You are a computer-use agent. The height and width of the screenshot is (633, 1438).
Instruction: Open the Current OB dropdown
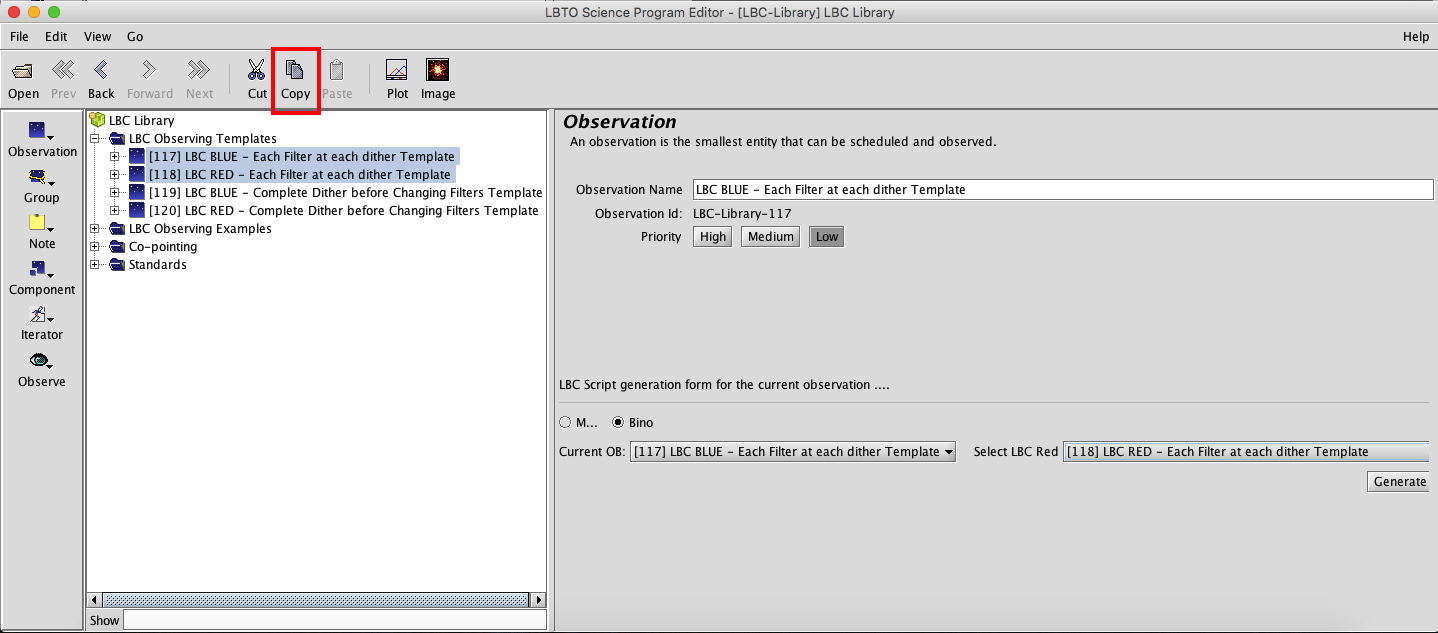pyautogui.click(x=793, y=451)
